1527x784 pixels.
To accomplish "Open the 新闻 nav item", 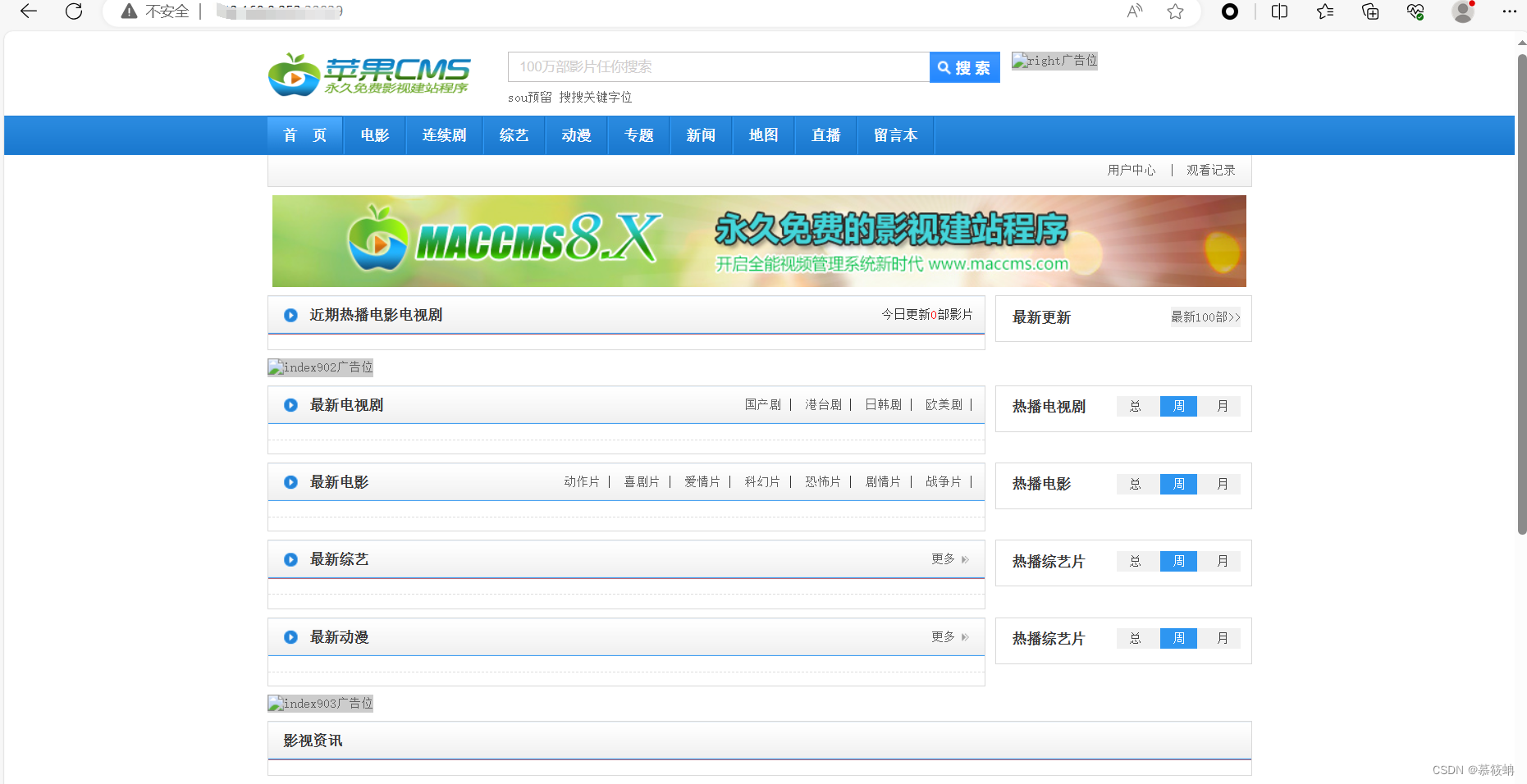I will coord(702,135).
